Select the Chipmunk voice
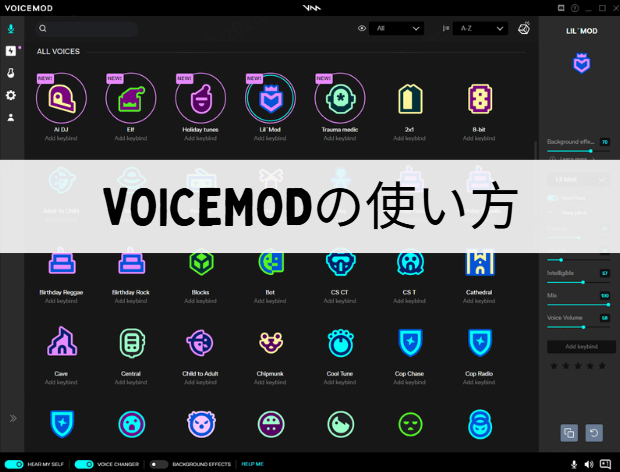Screen dimensions: 620x472 pyautogui.click(x=270, y=342)
